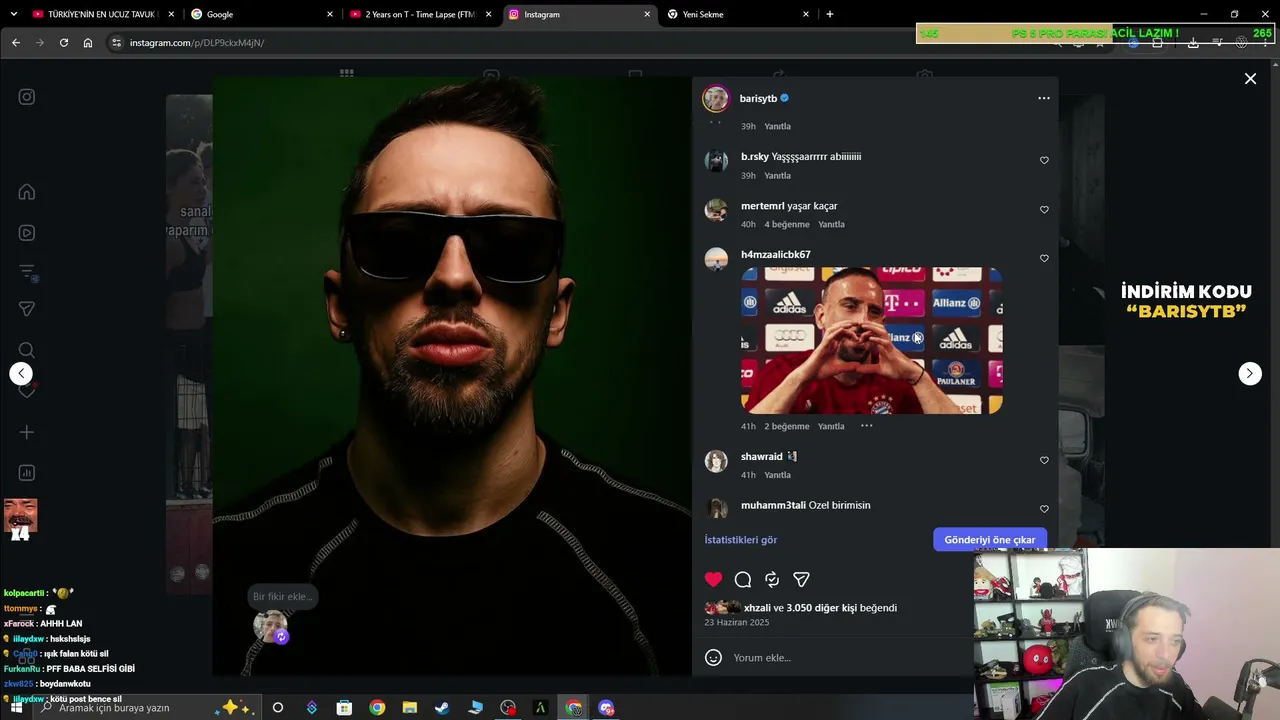Viewport: 1280px width, 720px height.
Task: Repost using the repost arrows icon
Action: pos(772,579)
